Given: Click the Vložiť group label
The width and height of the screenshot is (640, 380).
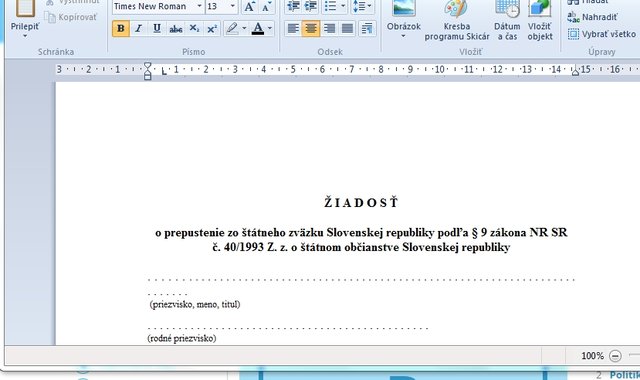Looking at the screenshot, I should tap(470, 52).
